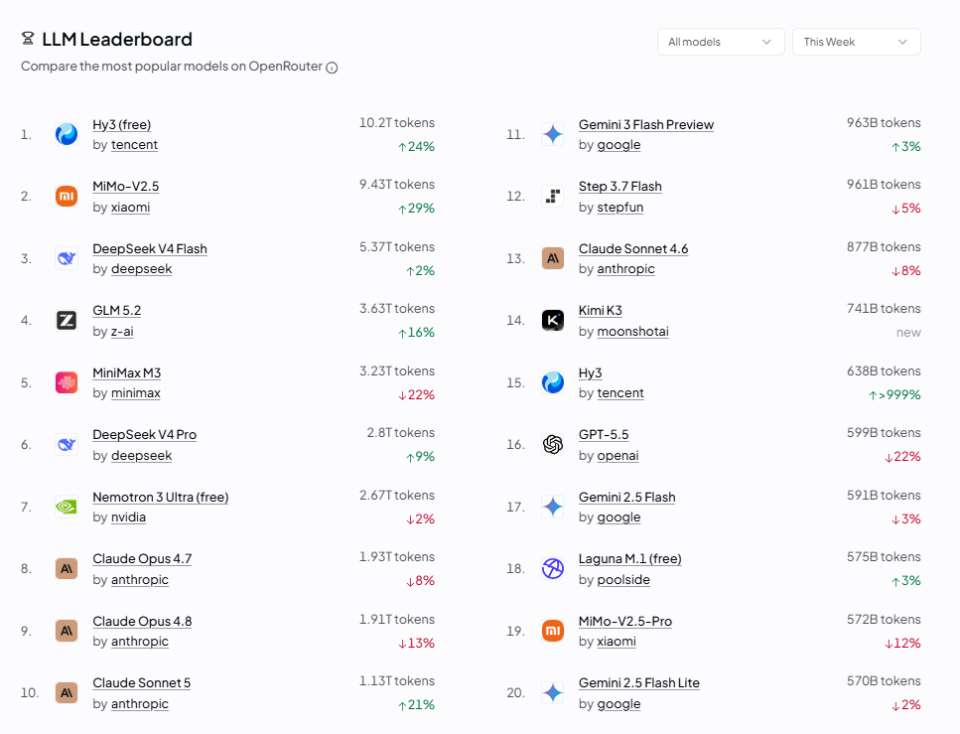Viewport: 960px width, 734px height.
Task: Open the Claude Sonnet 5 model link
Action: click(x=141, y=683)
